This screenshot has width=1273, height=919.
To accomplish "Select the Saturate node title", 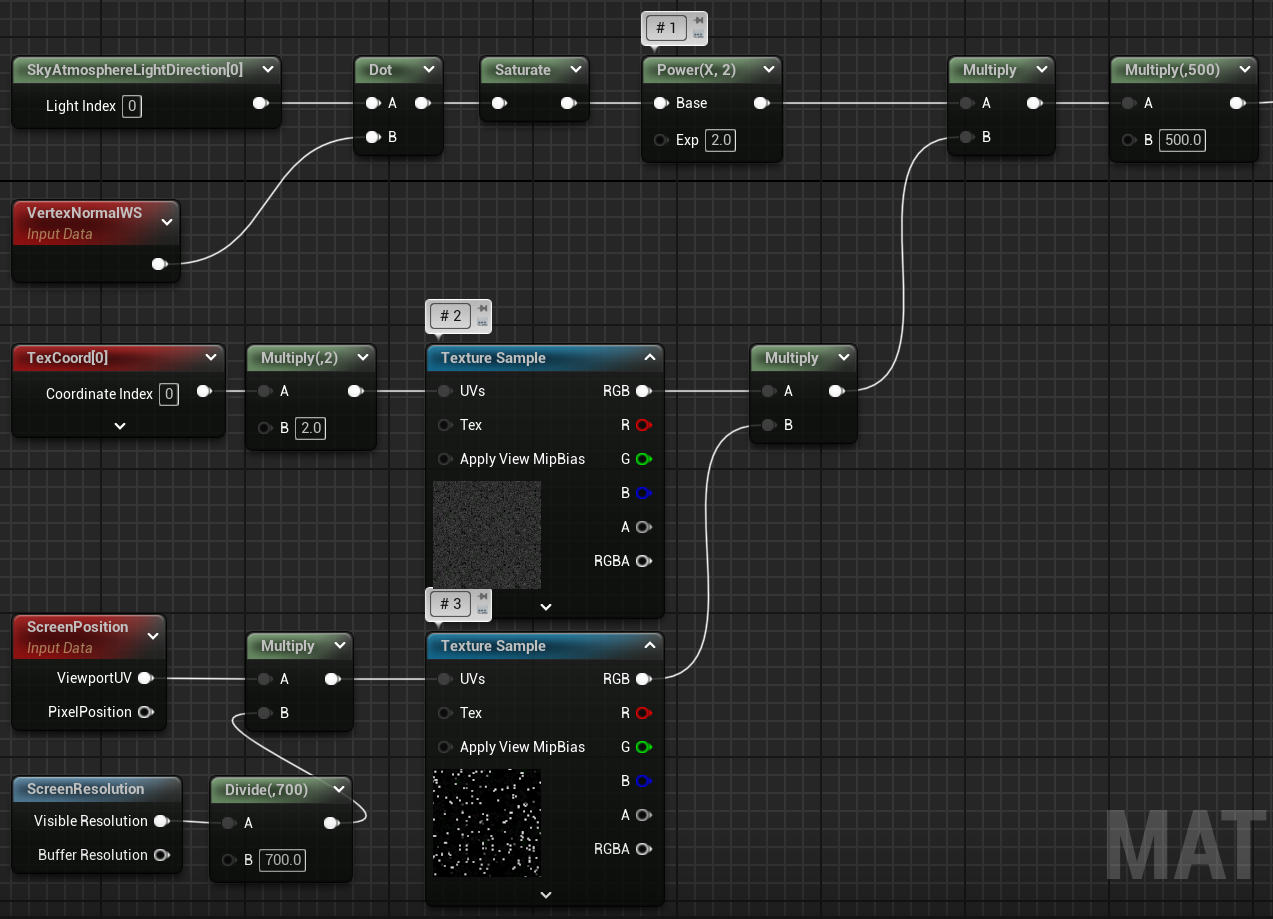I will (x=523, y=70).
